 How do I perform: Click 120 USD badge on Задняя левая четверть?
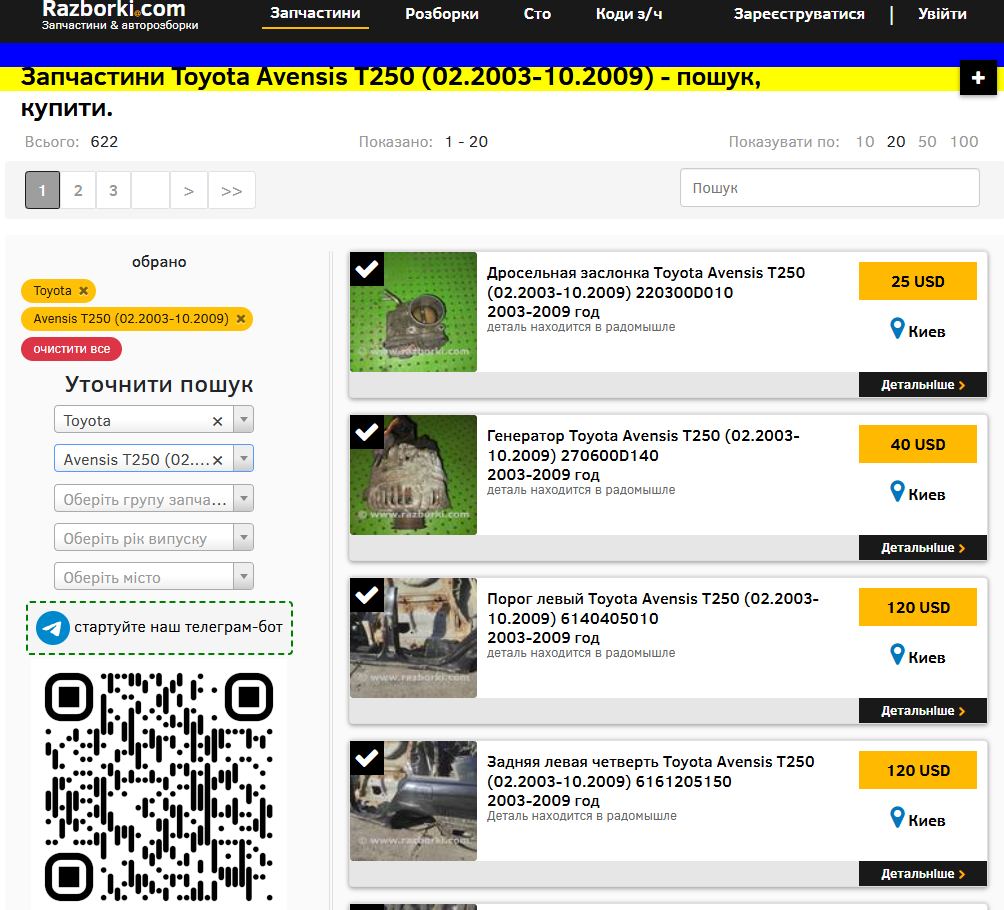tap(918, 770)
